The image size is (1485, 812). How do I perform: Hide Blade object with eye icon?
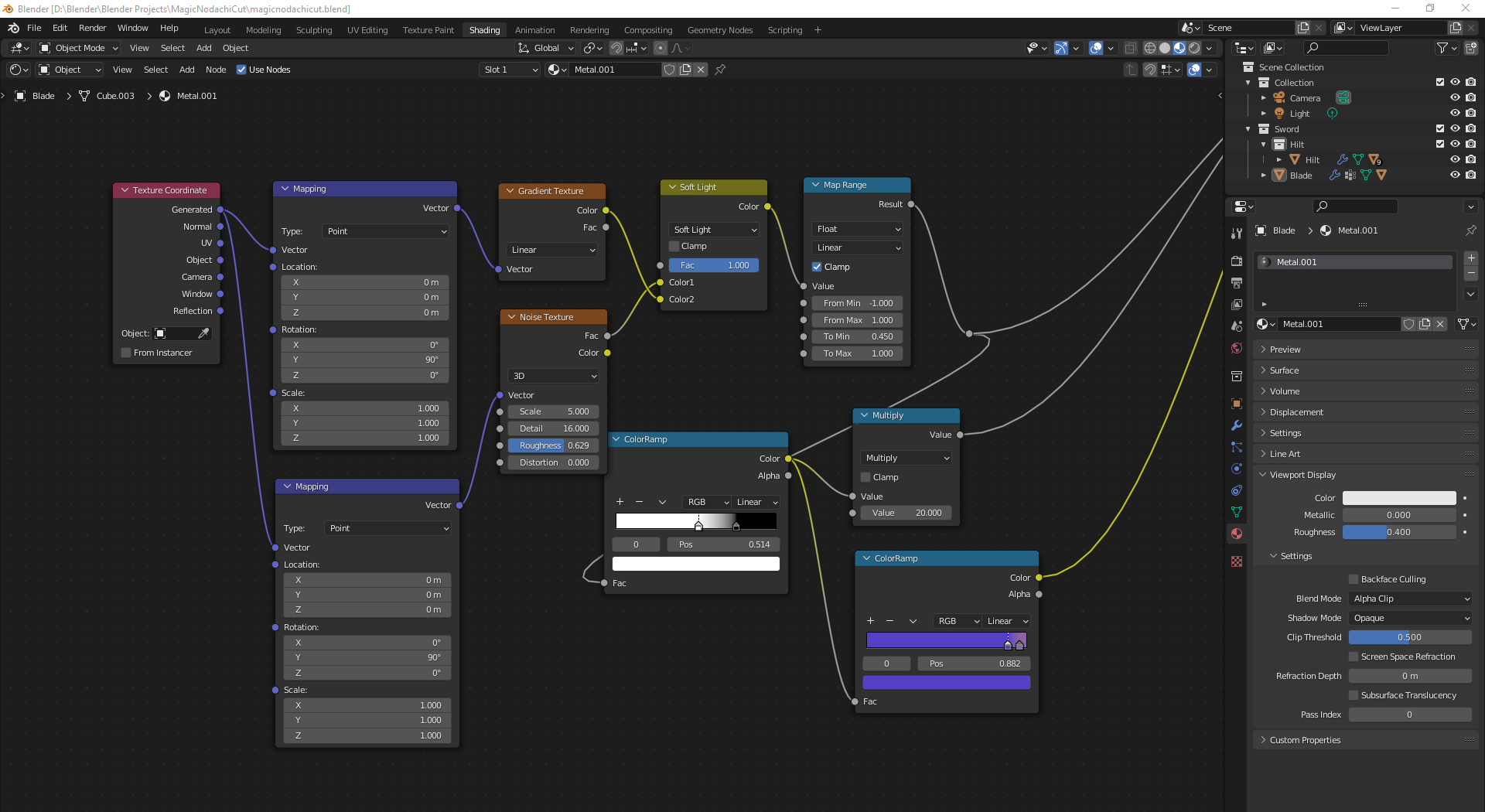pos(1455,175)
